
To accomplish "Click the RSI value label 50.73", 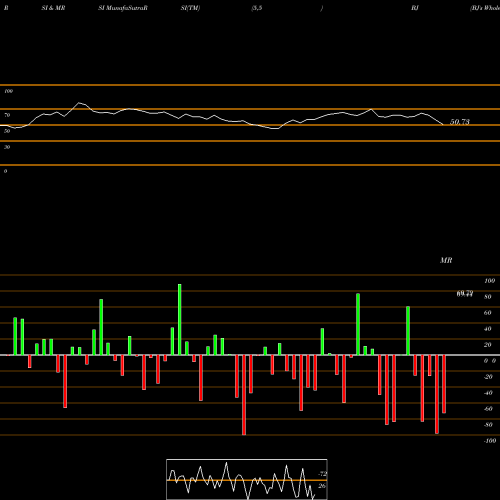I will tap(460, 122).
